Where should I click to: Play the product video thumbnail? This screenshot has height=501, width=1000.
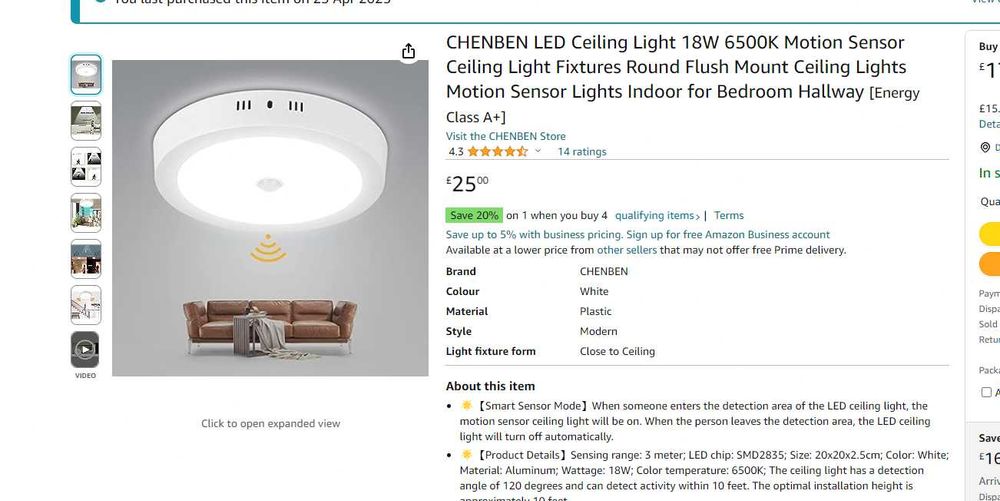(x=85, y=350)
